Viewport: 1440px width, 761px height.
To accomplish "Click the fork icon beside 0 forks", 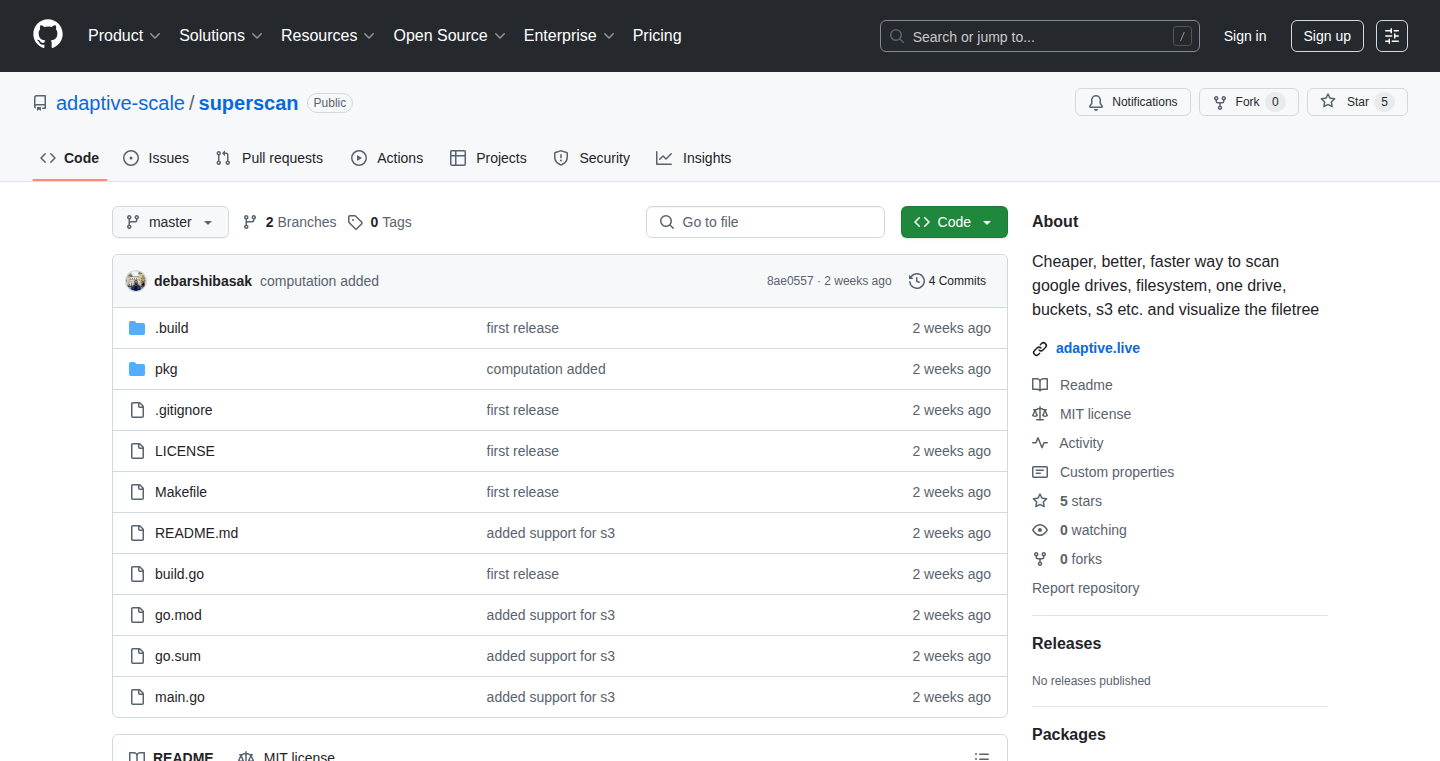I will pyautogui.click(x=1040, y=559).
